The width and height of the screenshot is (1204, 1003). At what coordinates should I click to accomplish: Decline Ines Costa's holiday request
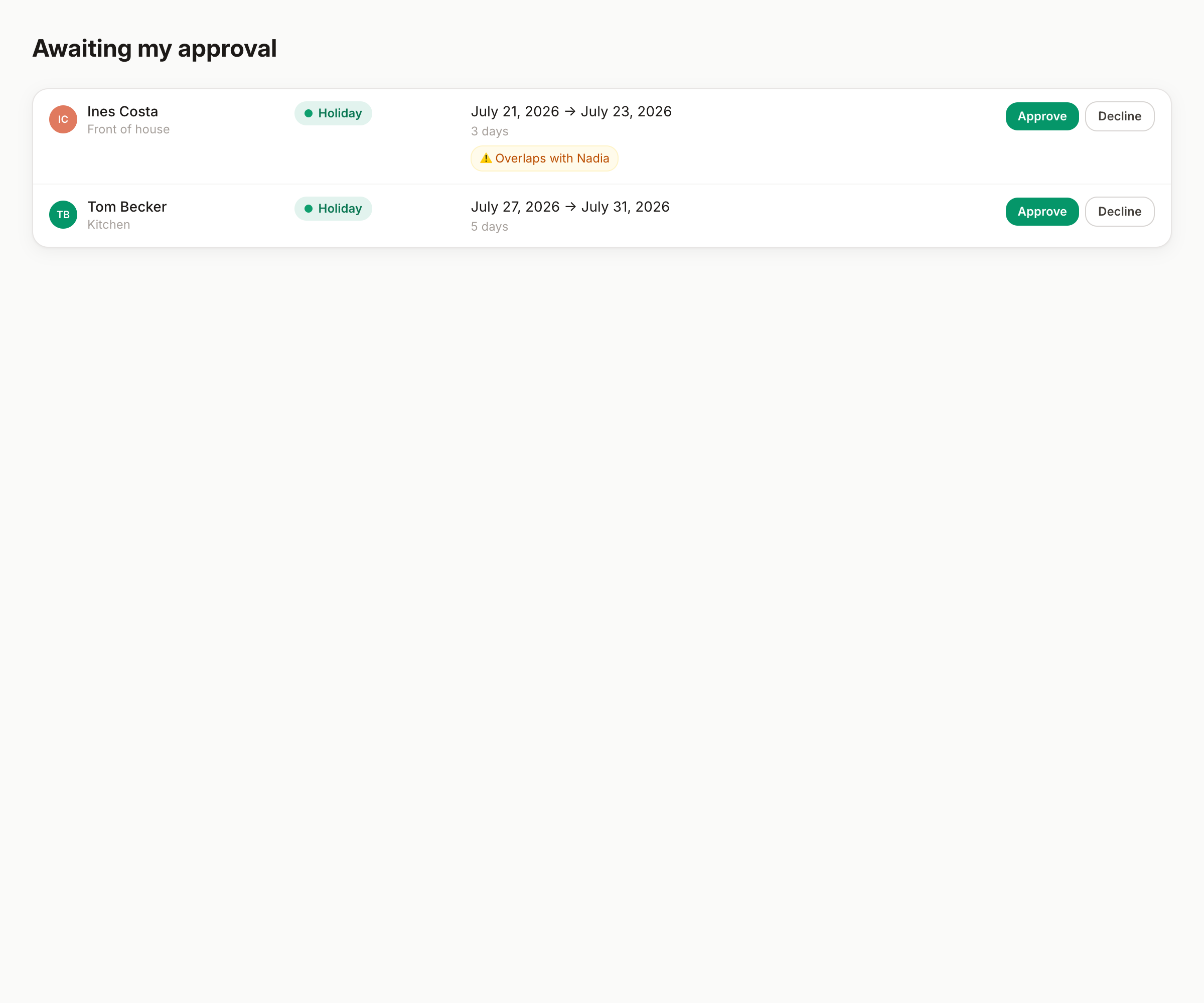1119,116
